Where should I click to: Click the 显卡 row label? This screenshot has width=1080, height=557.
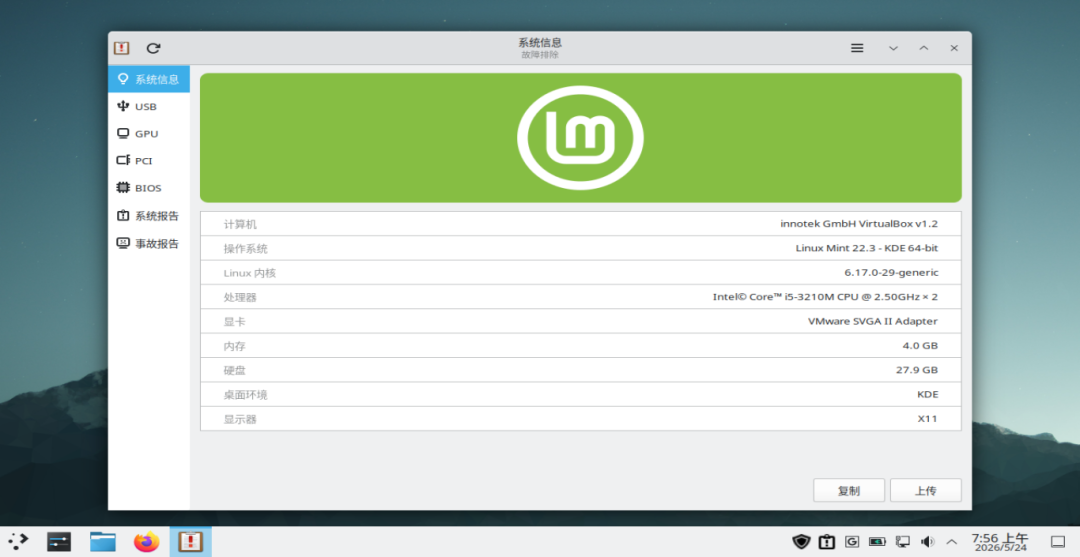tap(235, 322)
